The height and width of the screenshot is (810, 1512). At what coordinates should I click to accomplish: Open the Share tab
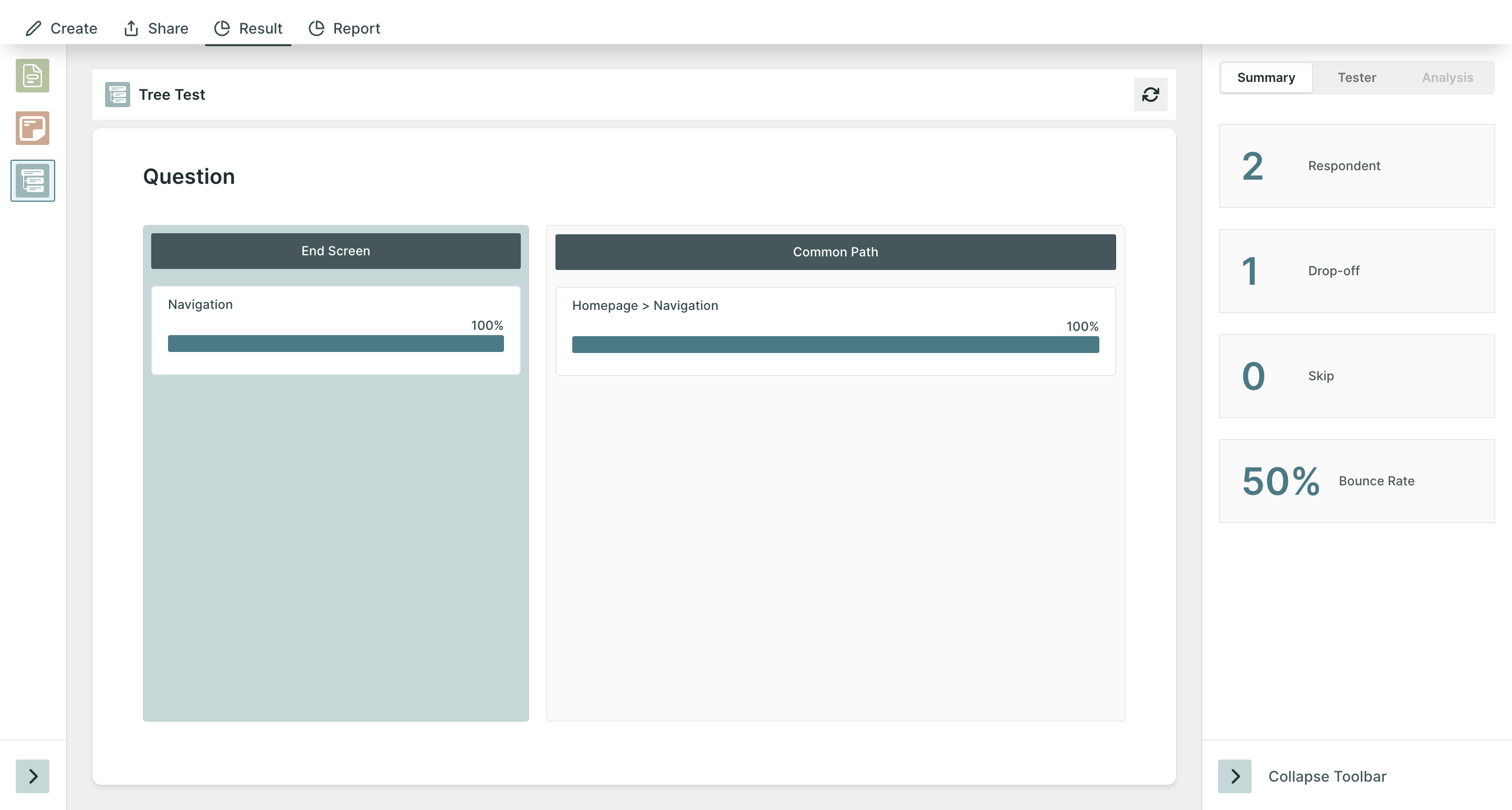click(156, 28)
